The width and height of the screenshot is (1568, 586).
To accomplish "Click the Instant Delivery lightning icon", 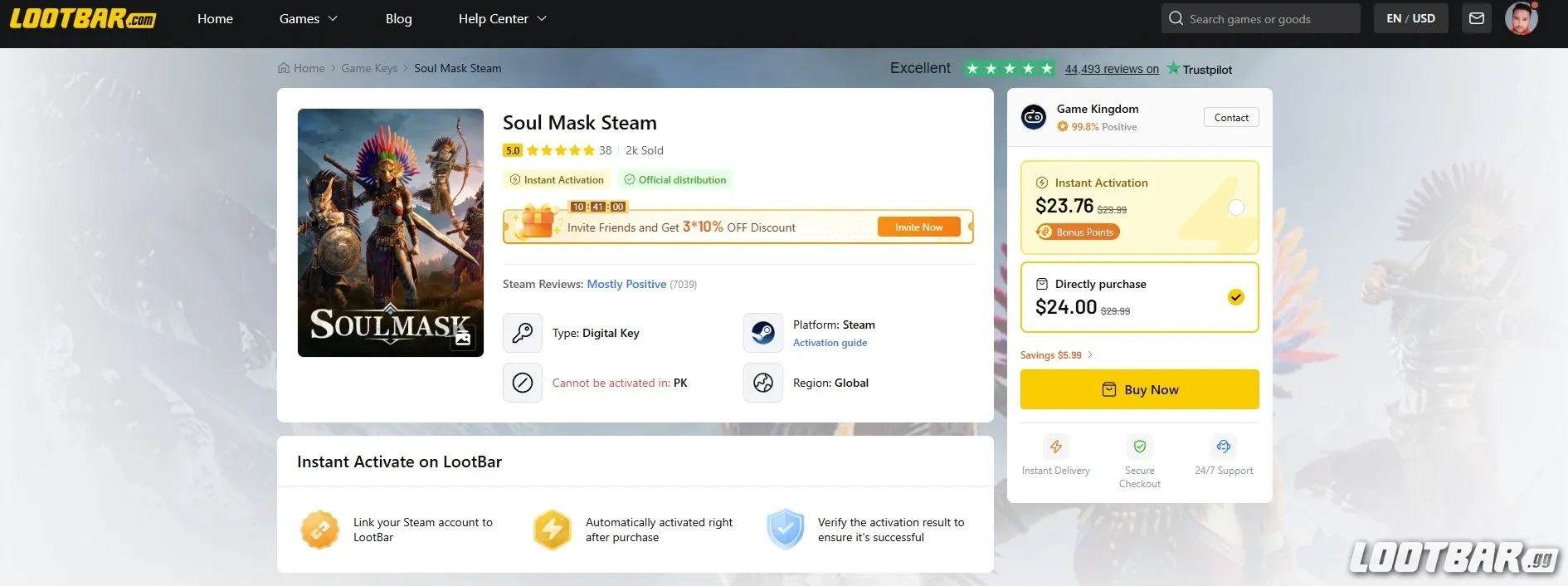I will [1056, 447].
